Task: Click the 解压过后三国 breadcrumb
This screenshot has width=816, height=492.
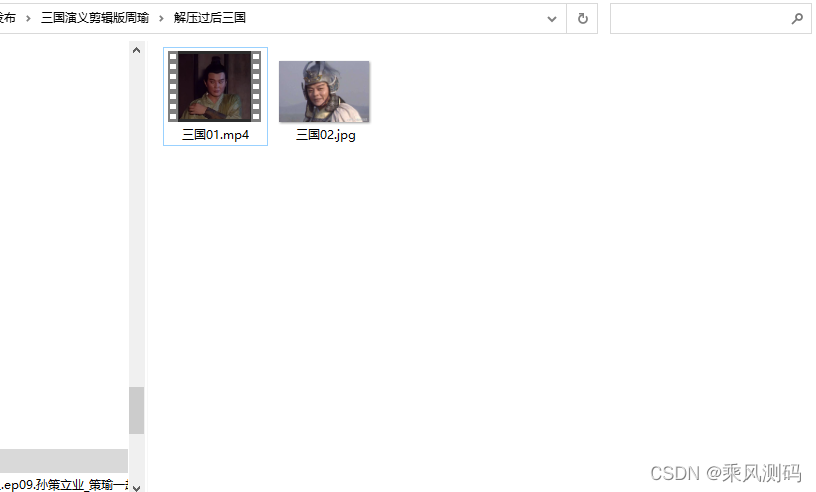Action: (x=210, y=18)
